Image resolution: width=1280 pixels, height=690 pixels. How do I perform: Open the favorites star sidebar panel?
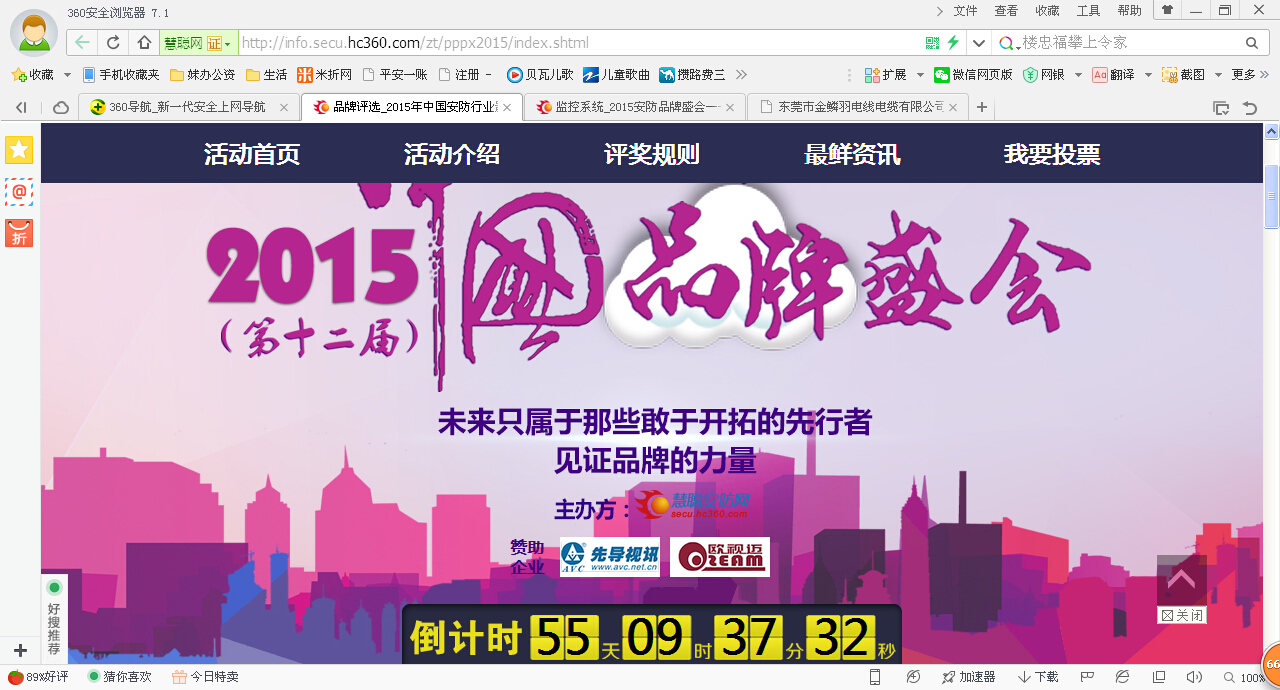click(x=19, y=150)
